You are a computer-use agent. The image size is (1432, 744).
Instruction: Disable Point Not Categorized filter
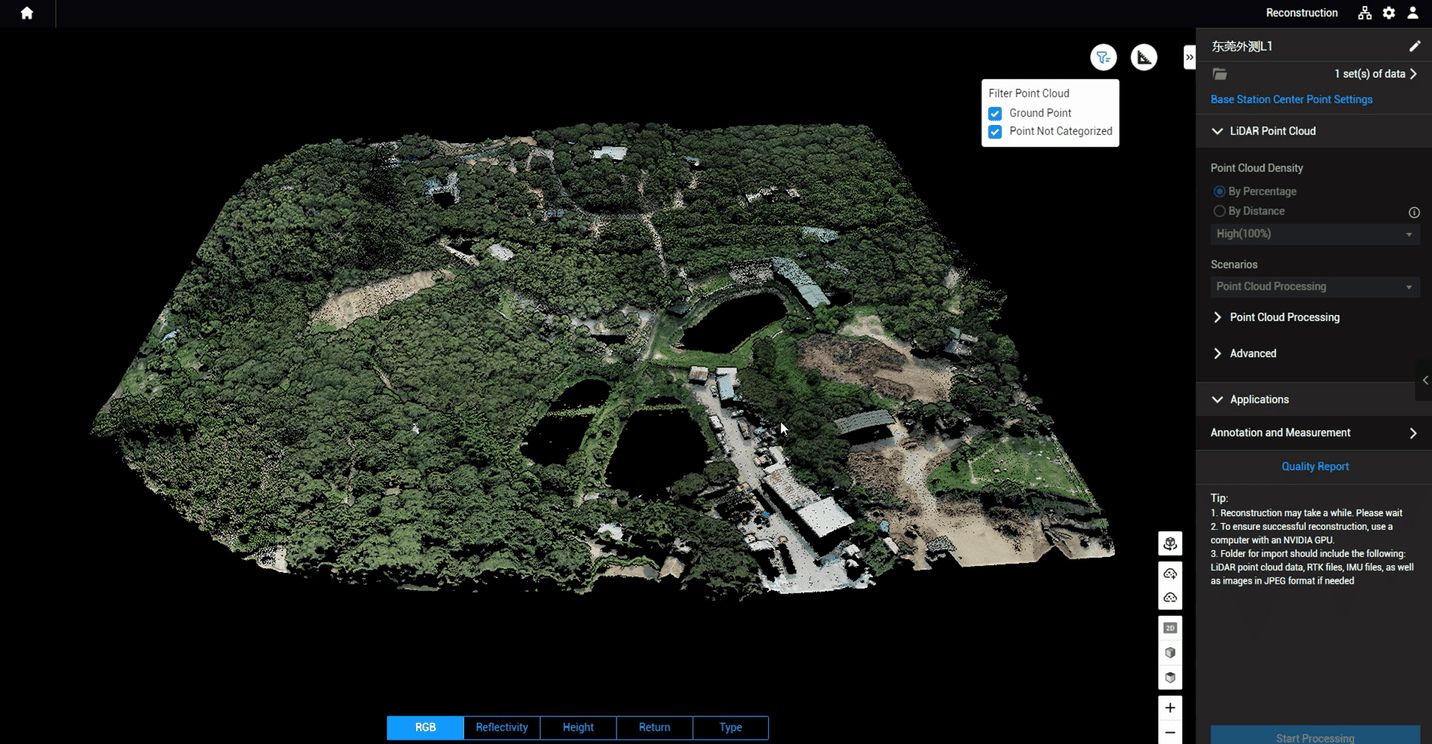tap(995, 131)
